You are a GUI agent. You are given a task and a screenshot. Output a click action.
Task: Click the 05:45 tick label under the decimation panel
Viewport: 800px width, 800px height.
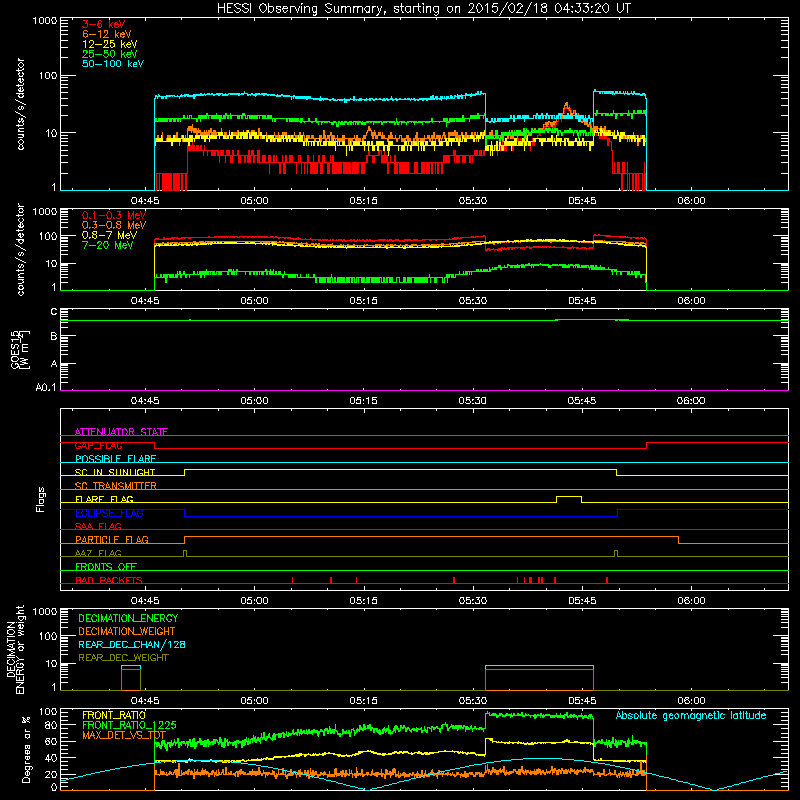tap(582, 701)
